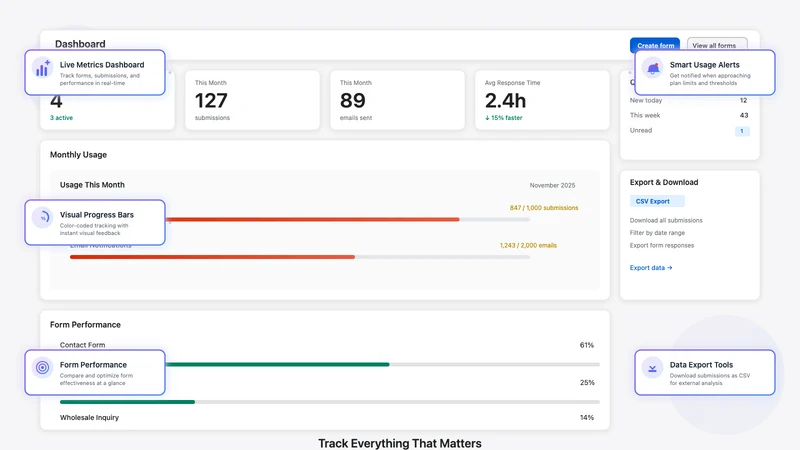
Task: Open the View all forms button
Action: (x=717, y=45)
